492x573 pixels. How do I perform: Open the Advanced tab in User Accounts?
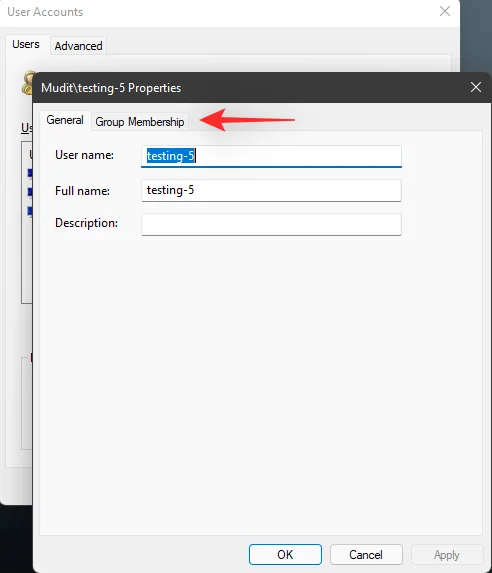point(78,46)
